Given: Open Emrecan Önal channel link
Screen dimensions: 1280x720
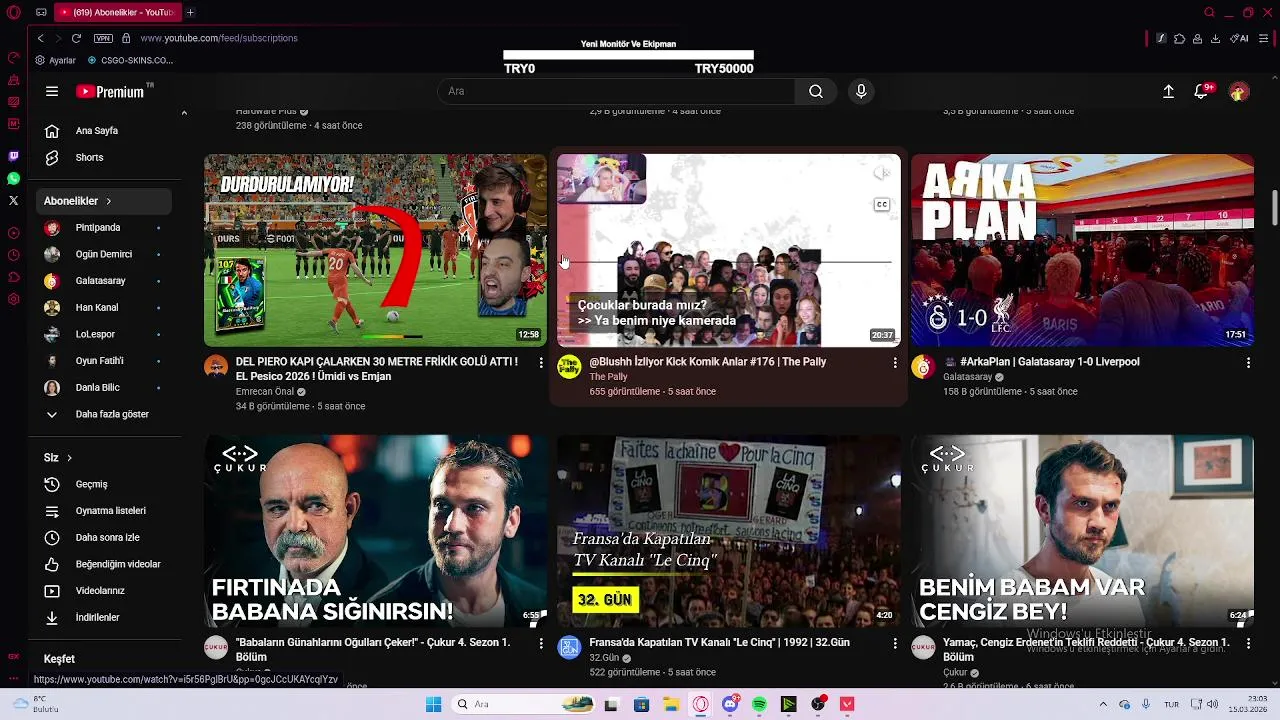Looking at the screenshot, I should pyautogui.click(x=265, y=392).
